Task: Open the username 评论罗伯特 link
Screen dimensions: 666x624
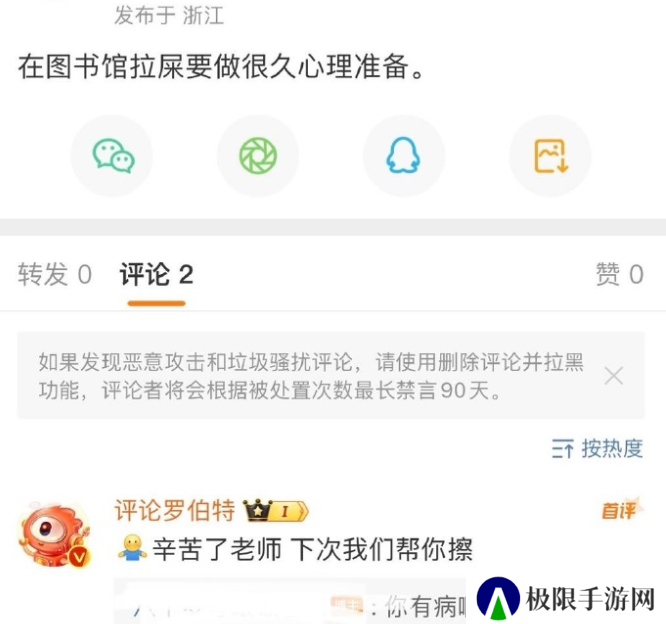Action: pyautogui.click(x=175, y=510)
